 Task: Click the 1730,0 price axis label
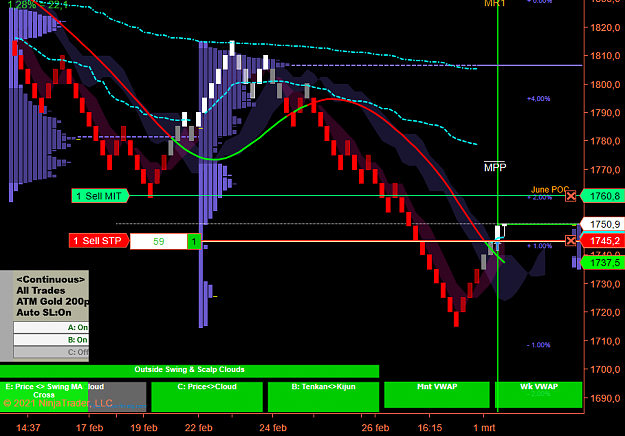[x=605, y=284]
